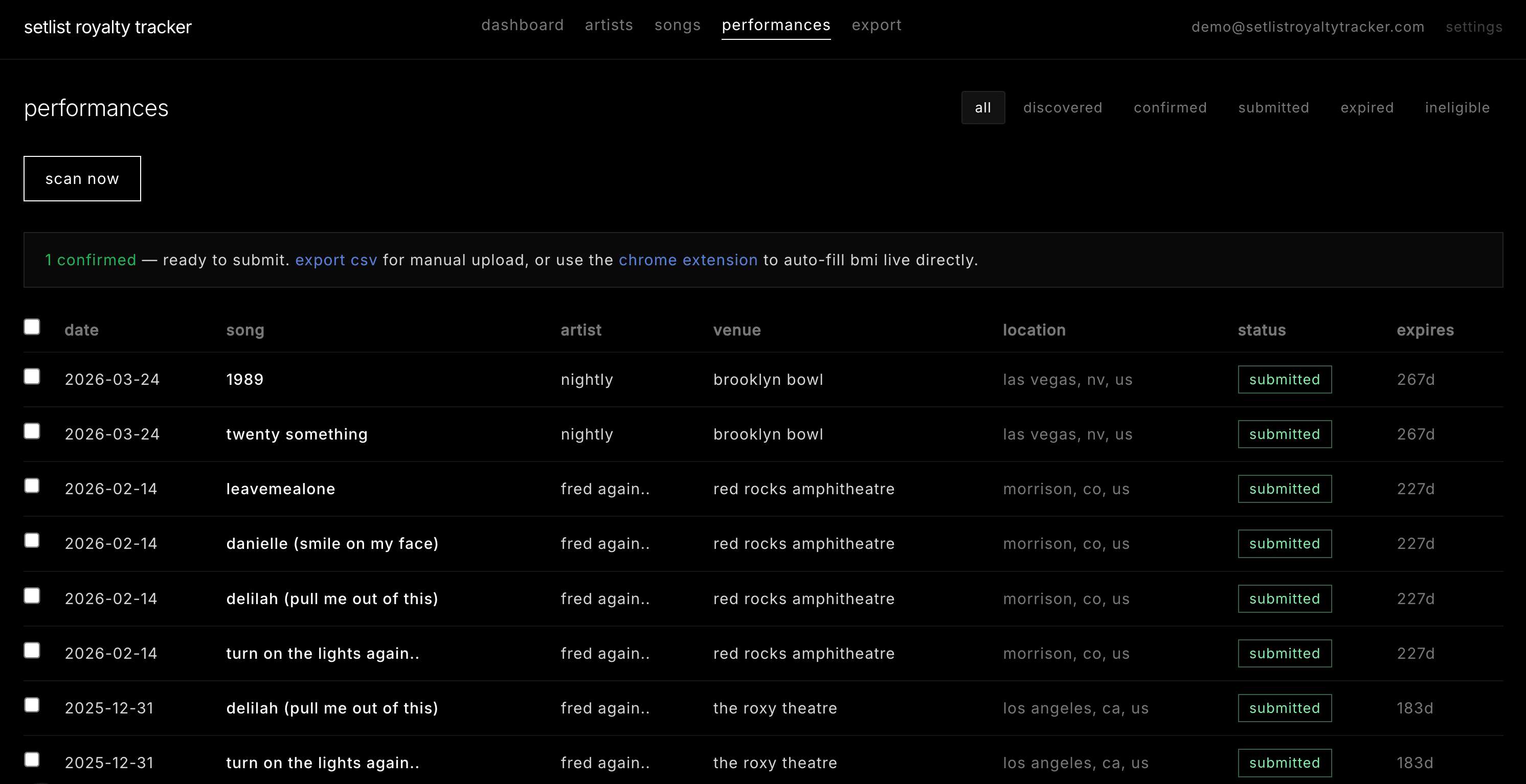Image resolution: width=1526 pixels, height=784 pixels.
Task: Select the leavemealone row checkbox
Action: click(x=32, y=486)
